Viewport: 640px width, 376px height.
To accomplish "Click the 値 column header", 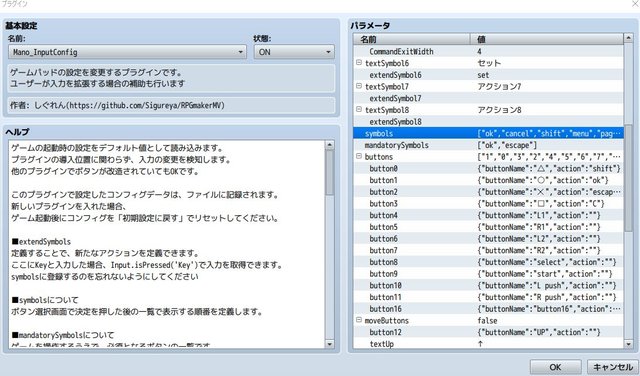I will click(x=547, y=39).
